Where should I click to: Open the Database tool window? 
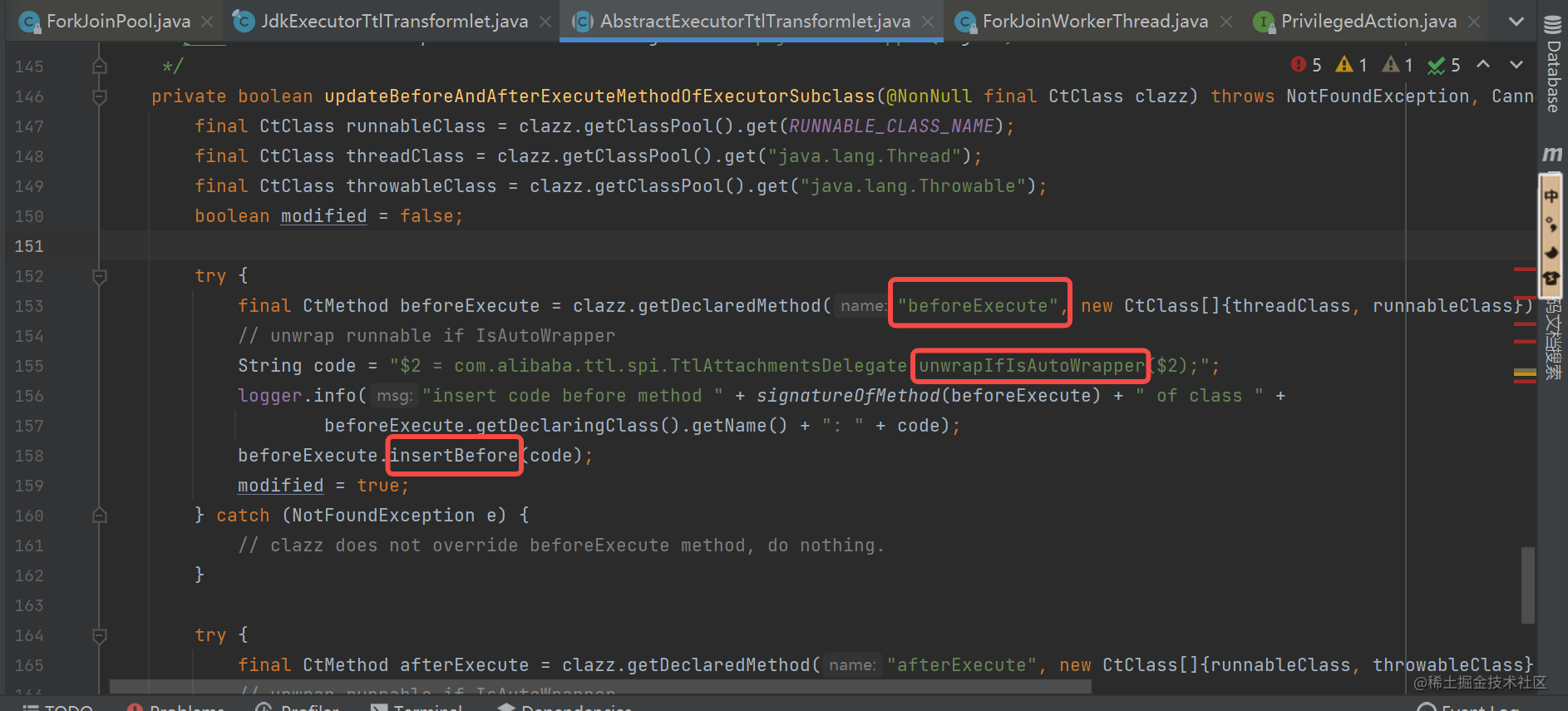click(1552, 65)
